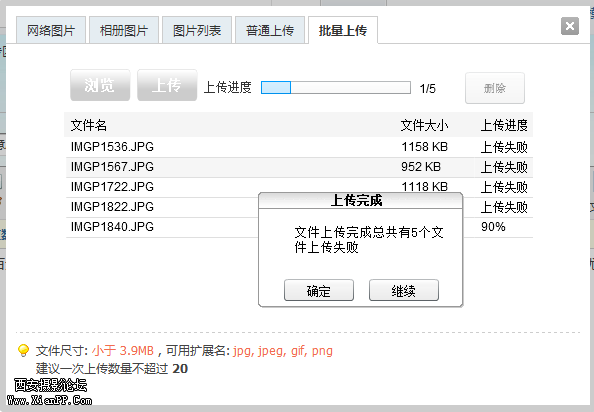Click 上传失败 status for IMGP1567.JPG
594x412 pixels.
coord(504,167)
